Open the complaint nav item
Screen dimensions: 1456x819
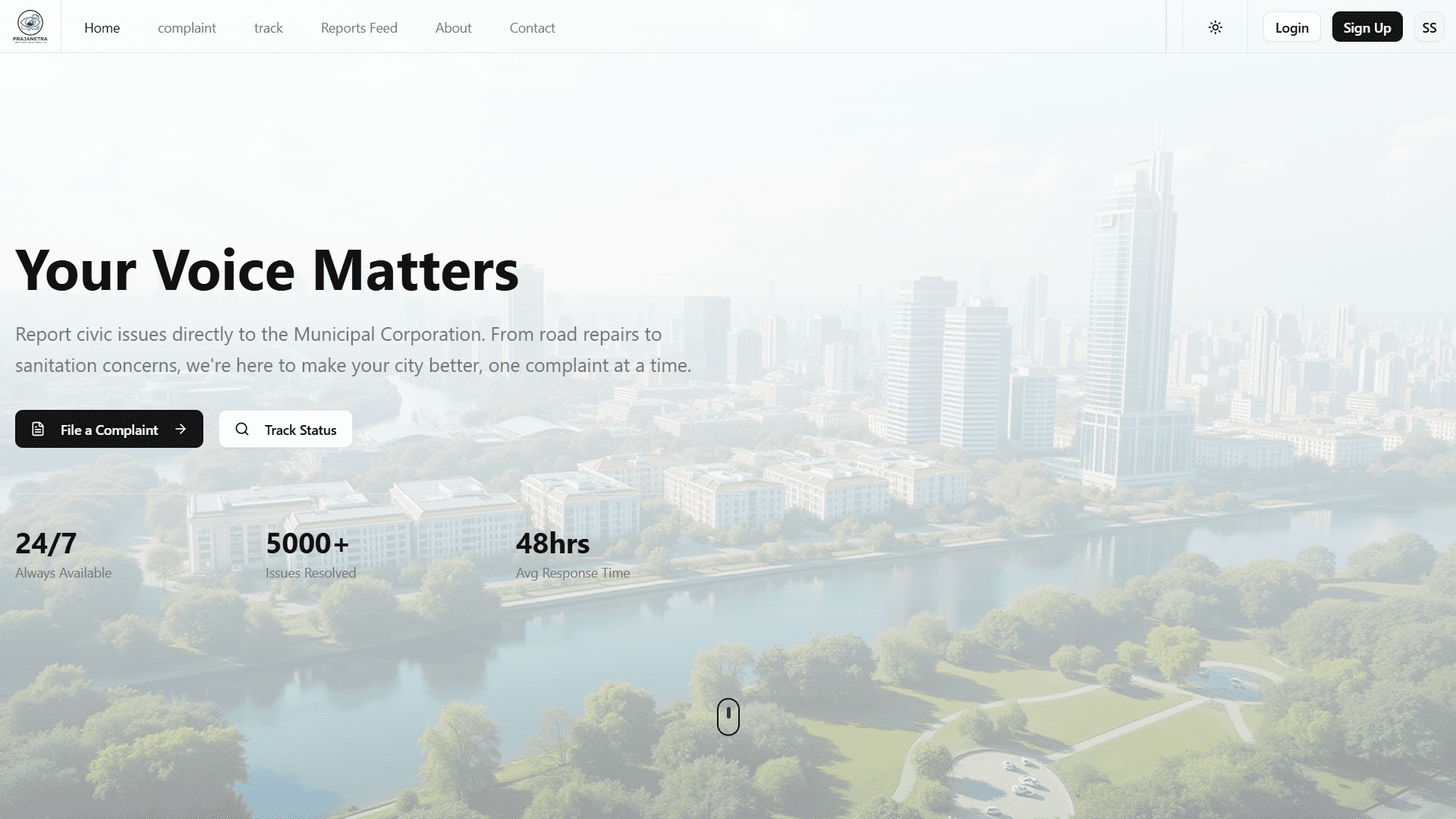[x=187, y=27]
